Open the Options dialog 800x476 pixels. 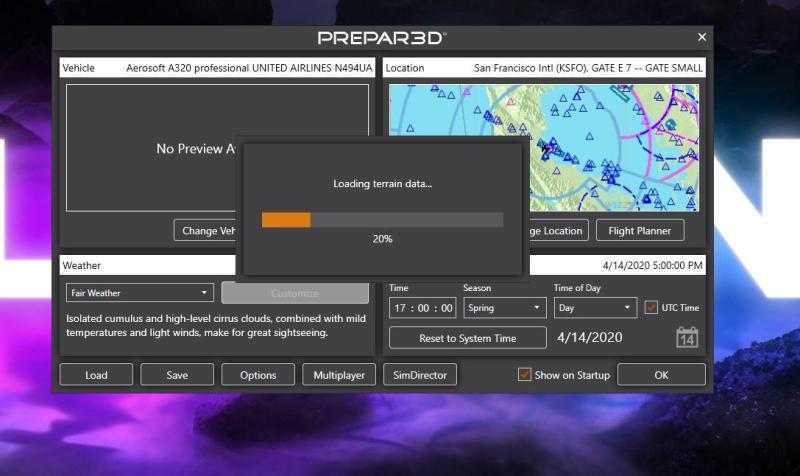258,375
